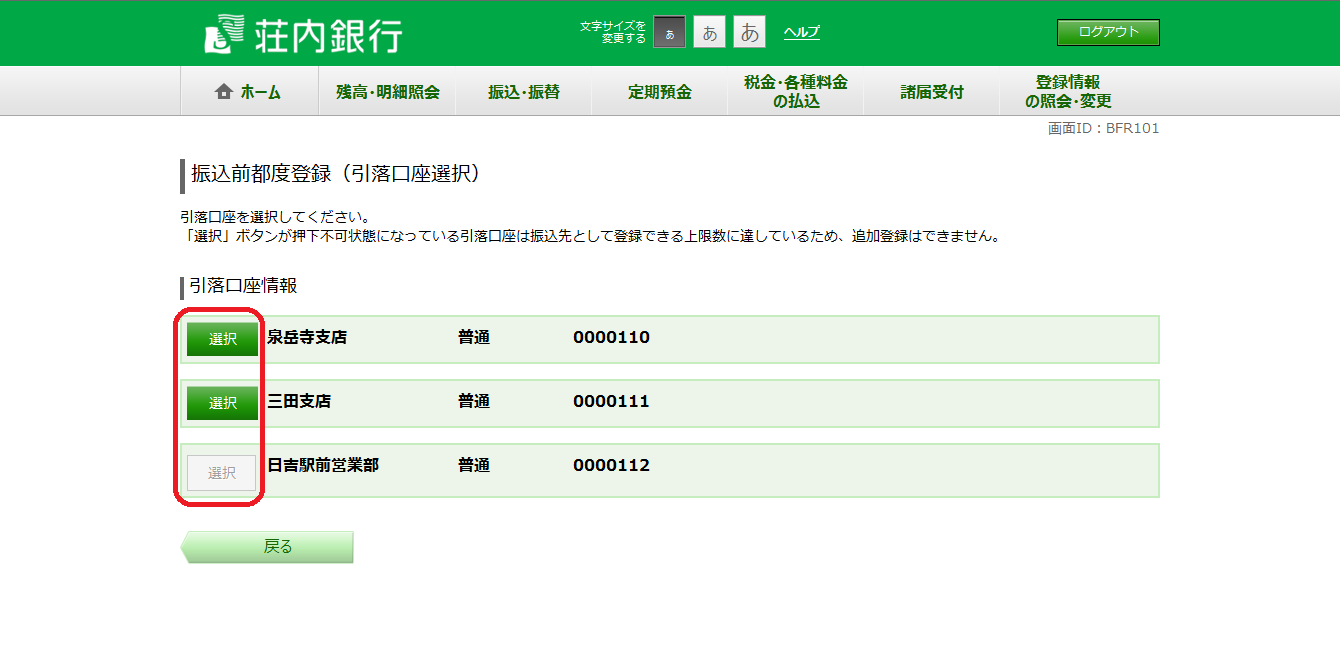Open 登録情報の照会・変更 menu

point(1067,92)
